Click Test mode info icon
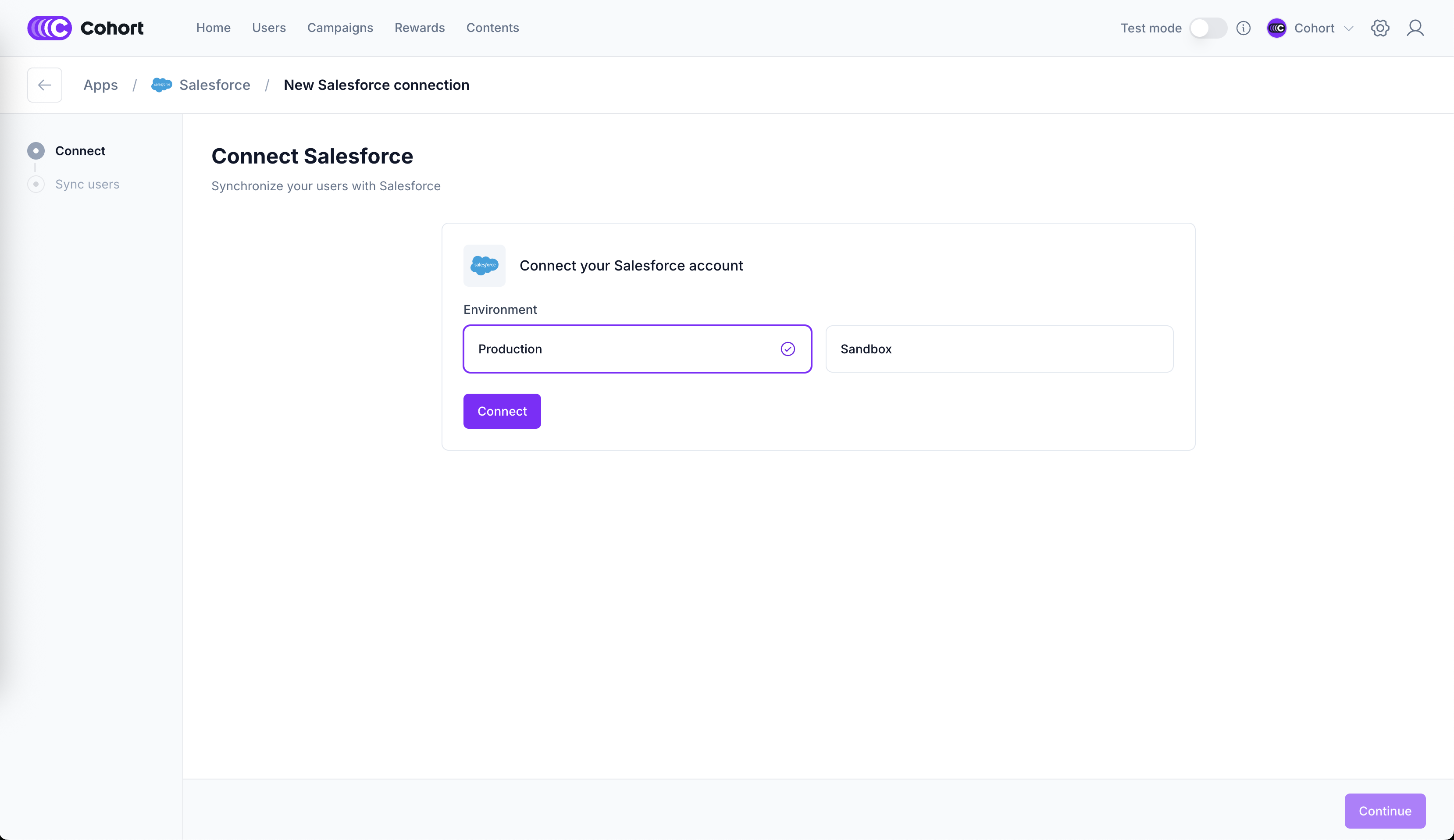 coord(1244,28)
